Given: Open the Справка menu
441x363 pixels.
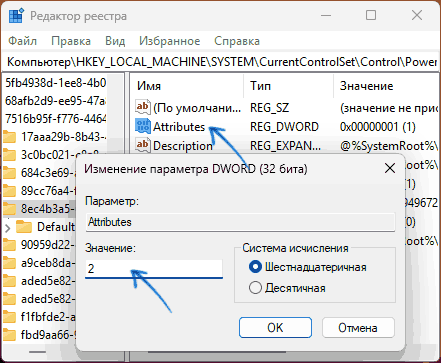Looking at the screenshot, I should pos(237,41).
